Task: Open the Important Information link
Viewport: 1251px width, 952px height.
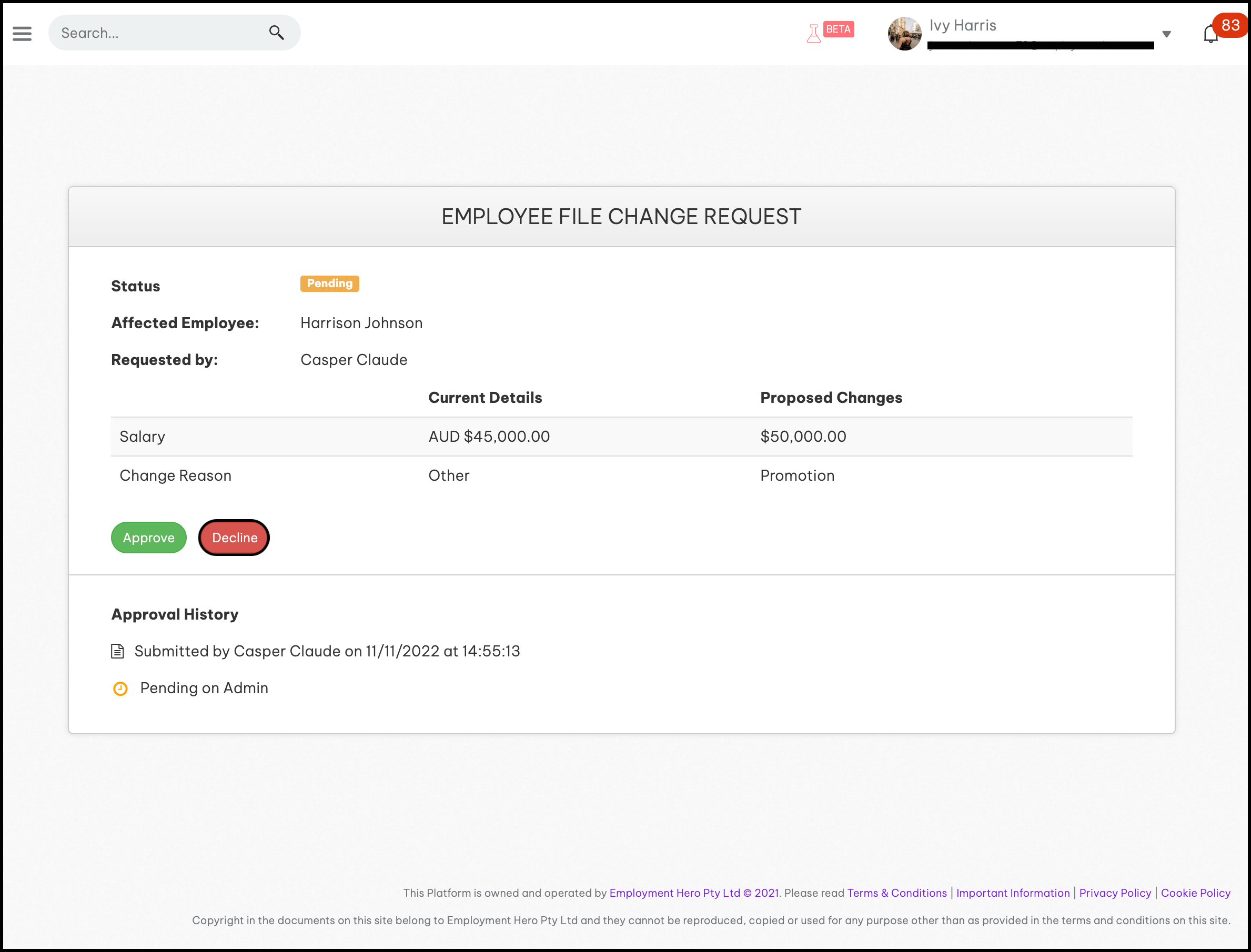Action: 1013,893
